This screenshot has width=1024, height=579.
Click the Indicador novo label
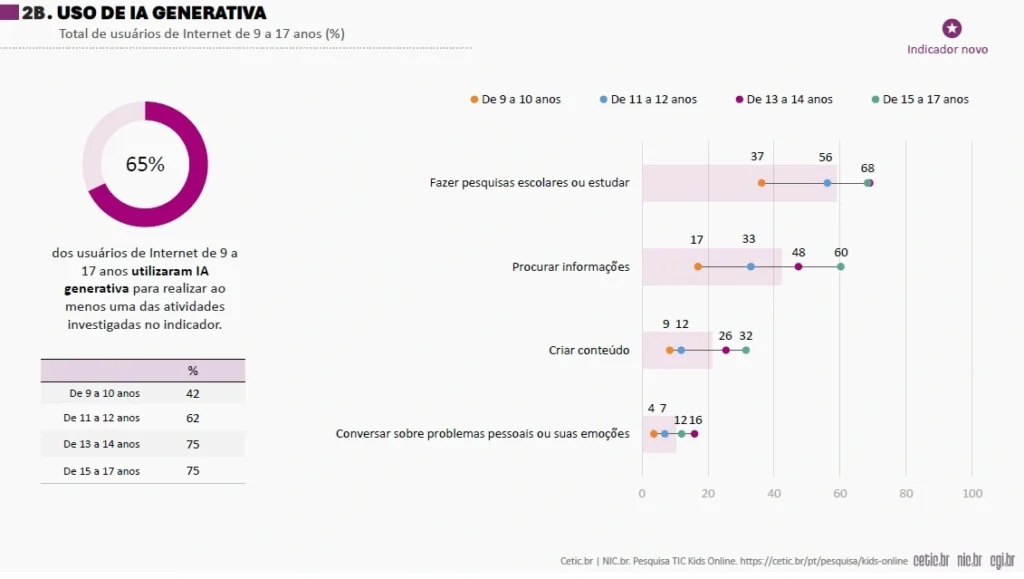[947, 50]
